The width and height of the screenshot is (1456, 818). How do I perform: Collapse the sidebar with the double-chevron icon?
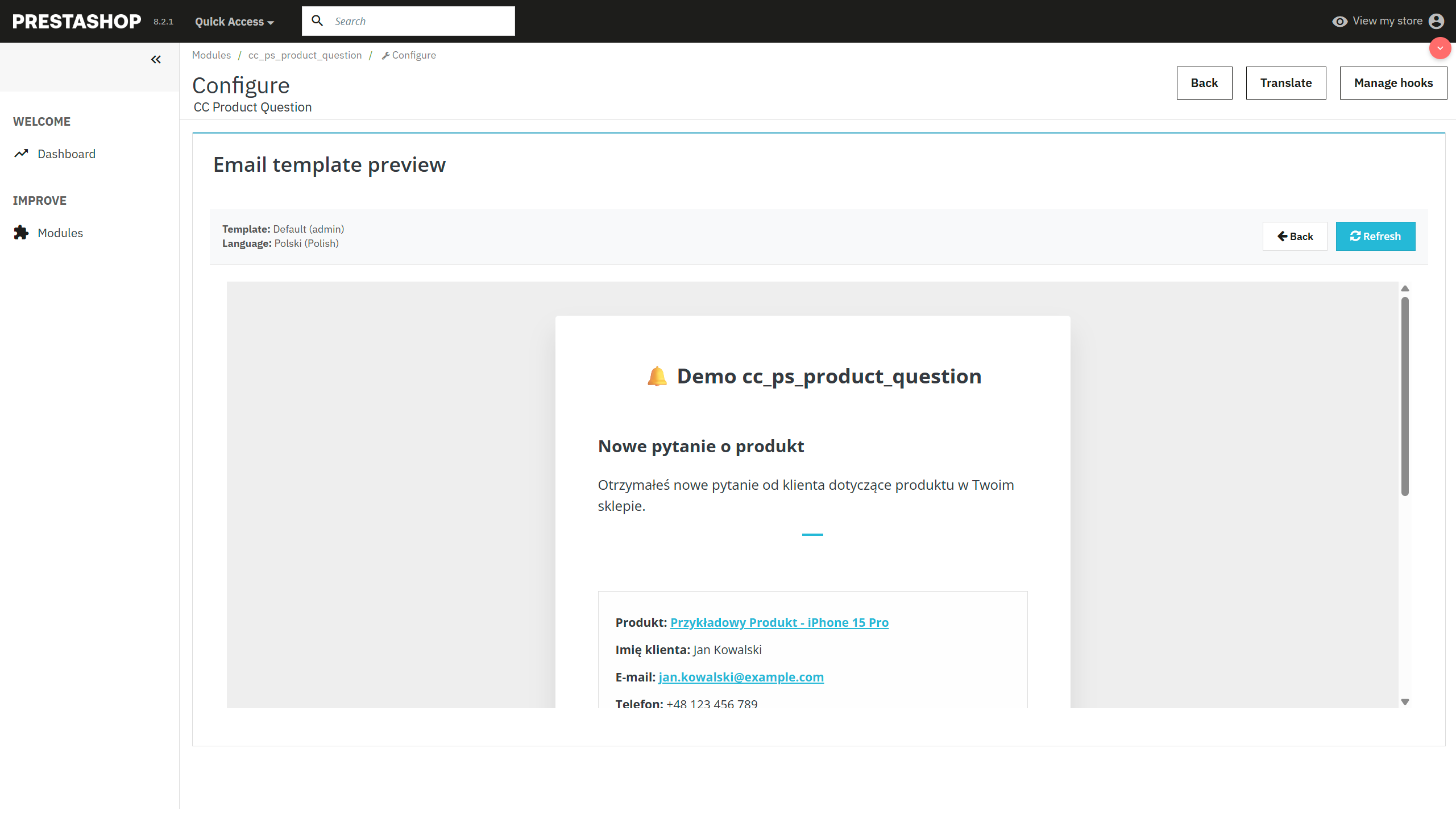(x=156, y=59)
